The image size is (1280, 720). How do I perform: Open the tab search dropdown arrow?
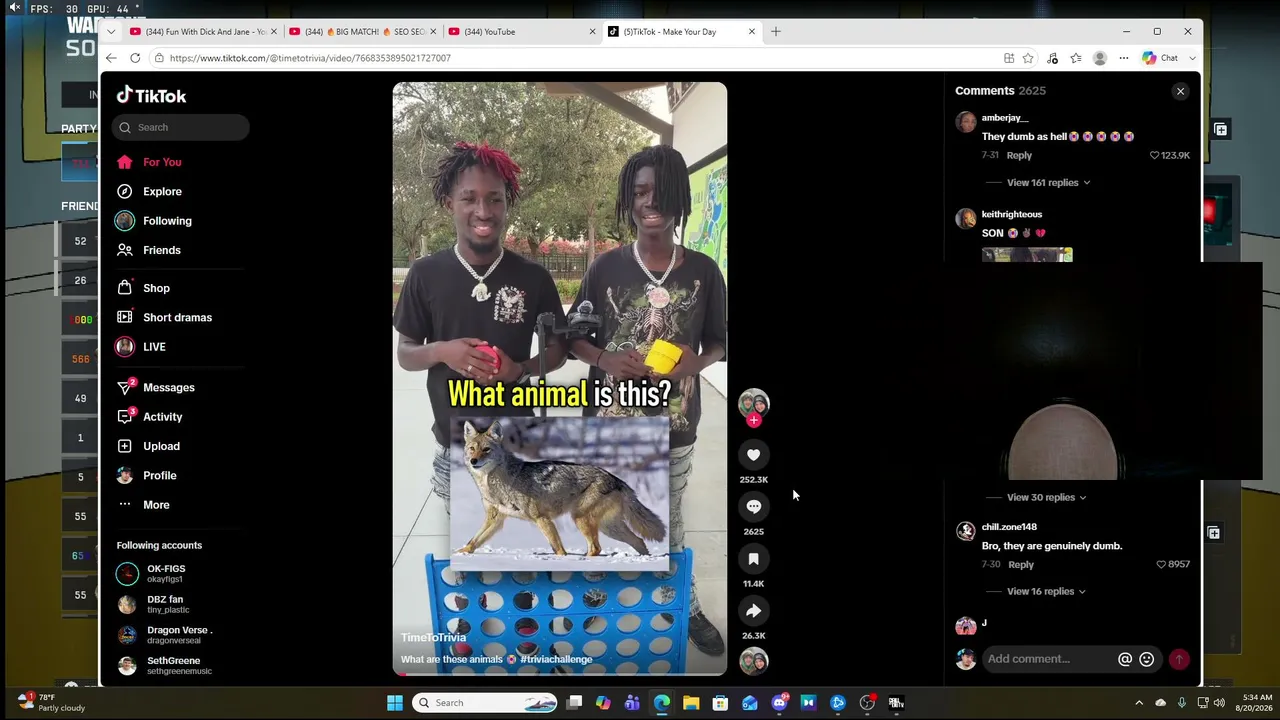pyautogui.click(x=111, y=32)
